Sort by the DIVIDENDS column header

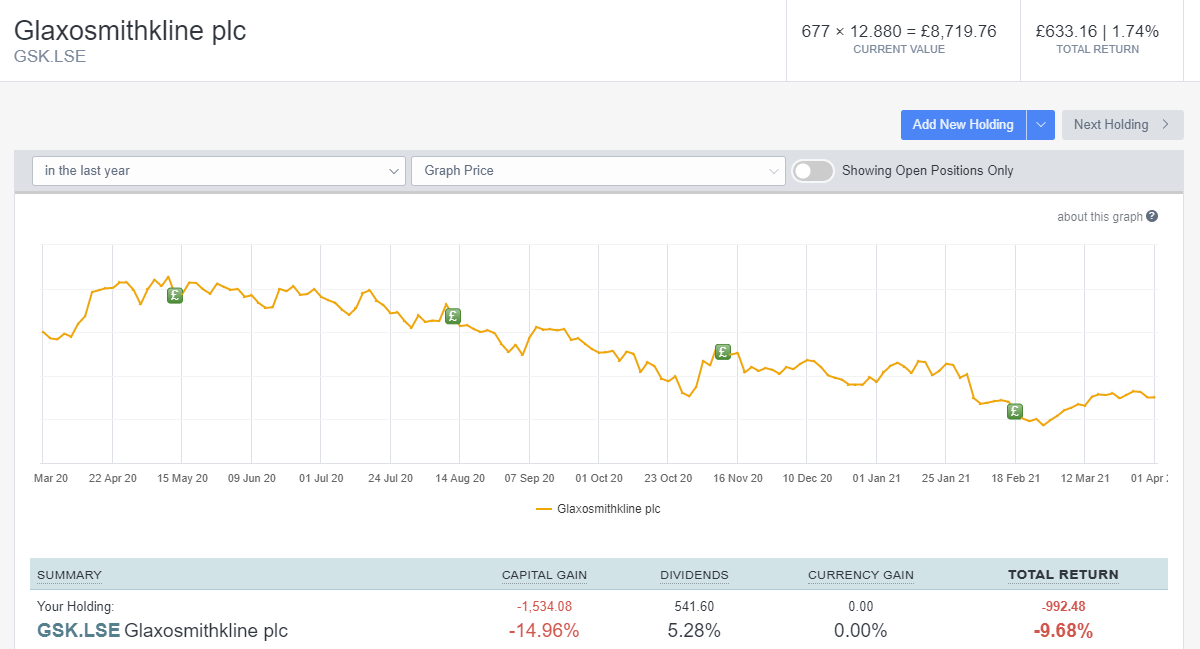tap(694, 574)
